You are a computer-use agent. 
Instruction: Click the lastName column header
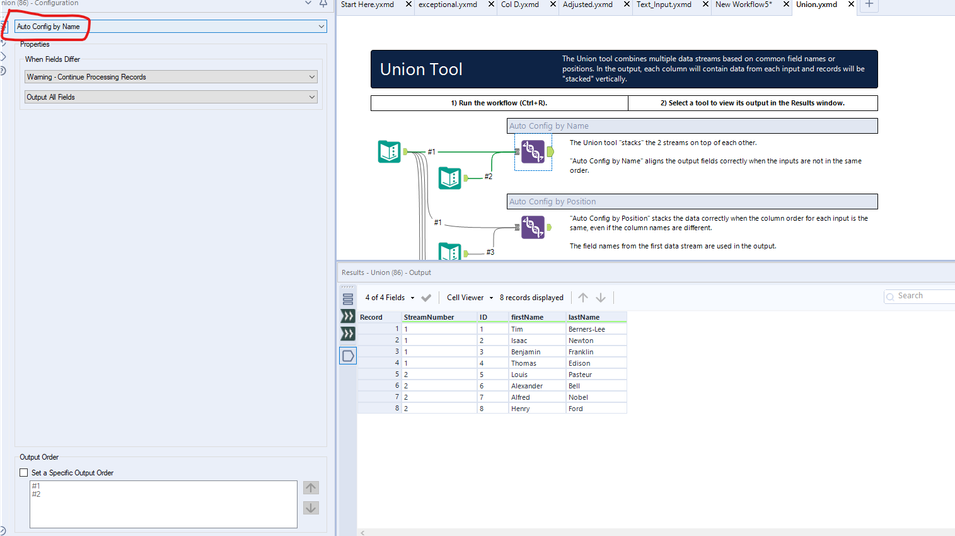pos(596,317)
